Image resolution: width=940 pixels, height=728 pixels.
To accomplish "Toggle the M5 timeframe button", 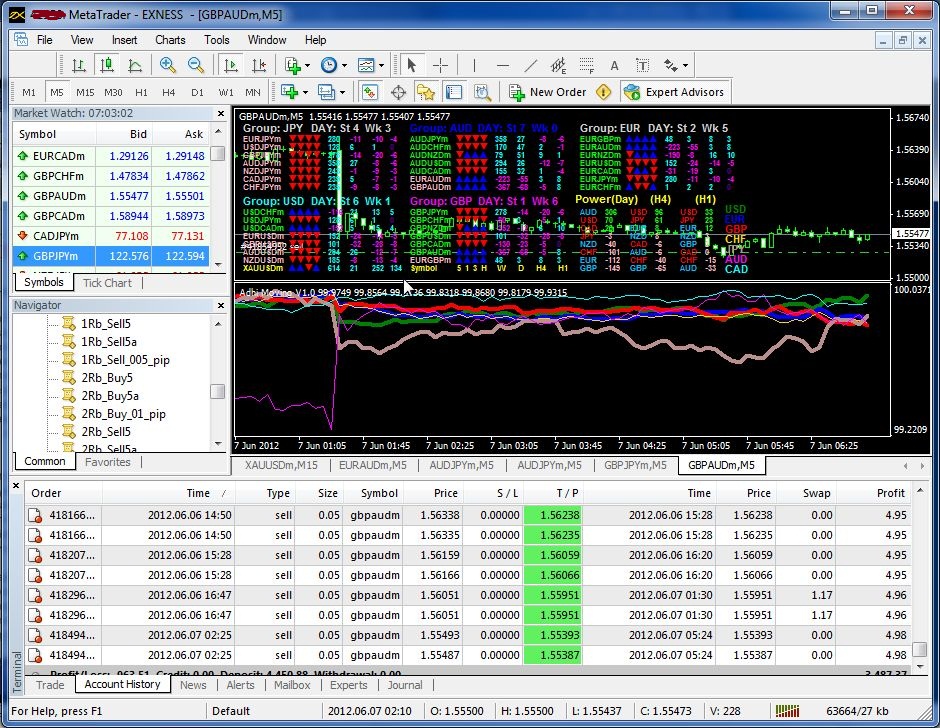I will point(57,92).
